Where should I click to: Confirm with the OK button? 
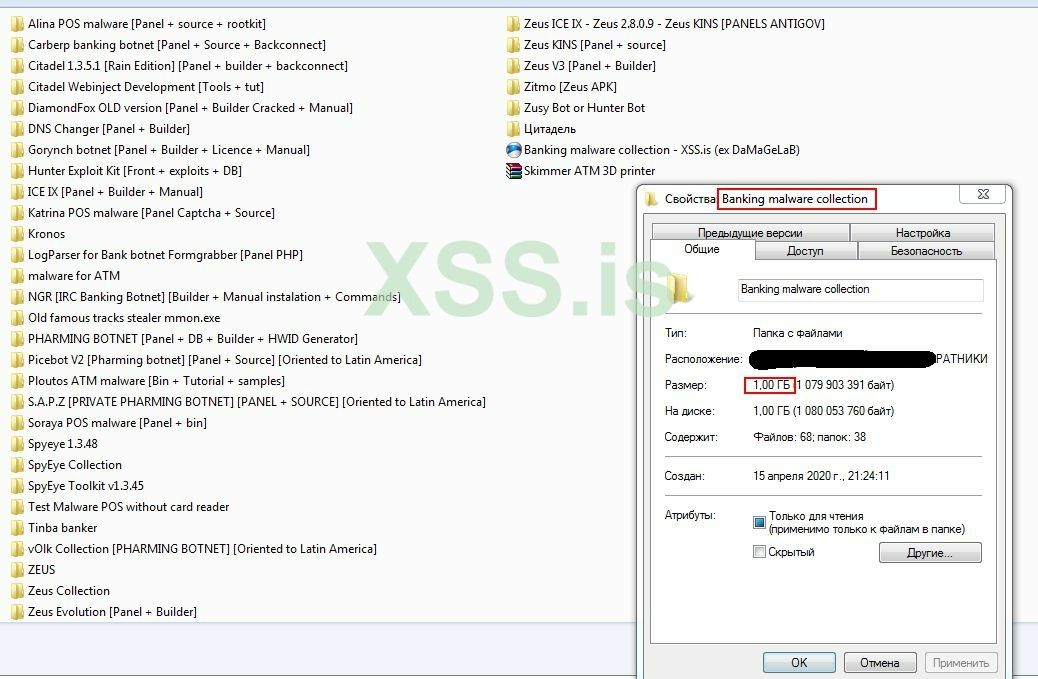tap(799, 662)
